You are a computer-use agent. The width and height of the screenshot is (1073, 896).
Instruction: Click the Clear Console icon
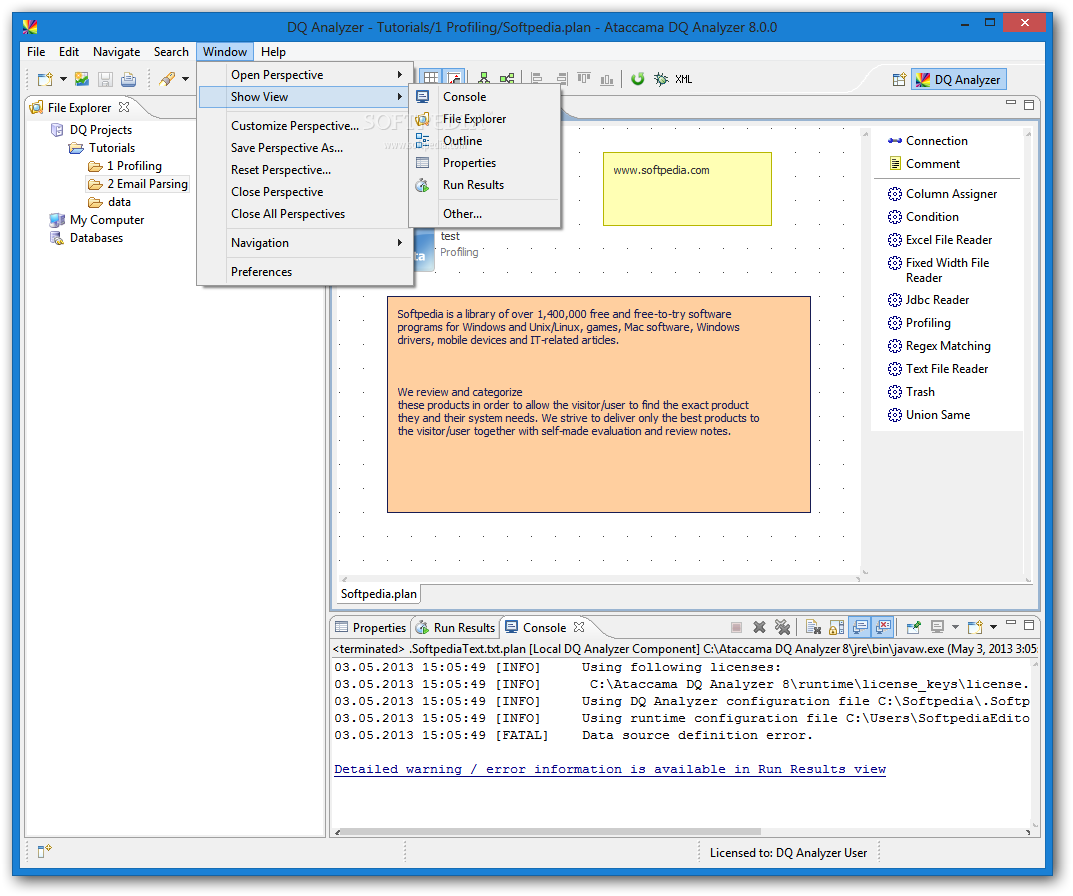click(813, 627)
